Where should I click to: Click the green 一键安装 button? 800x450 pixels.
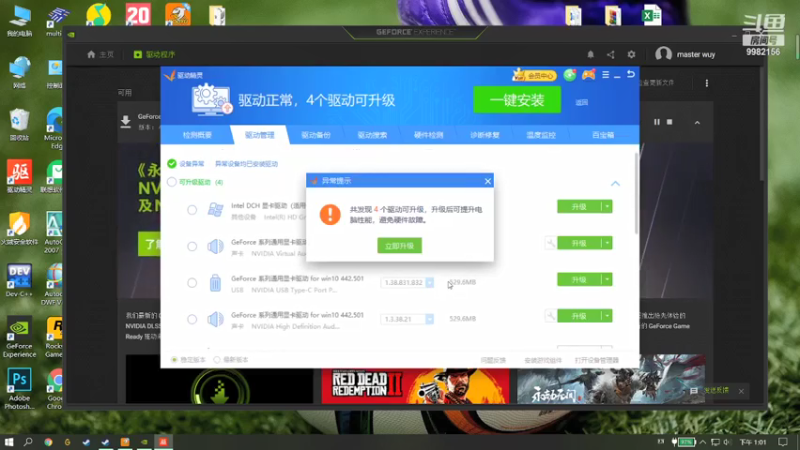coord(517,99)
